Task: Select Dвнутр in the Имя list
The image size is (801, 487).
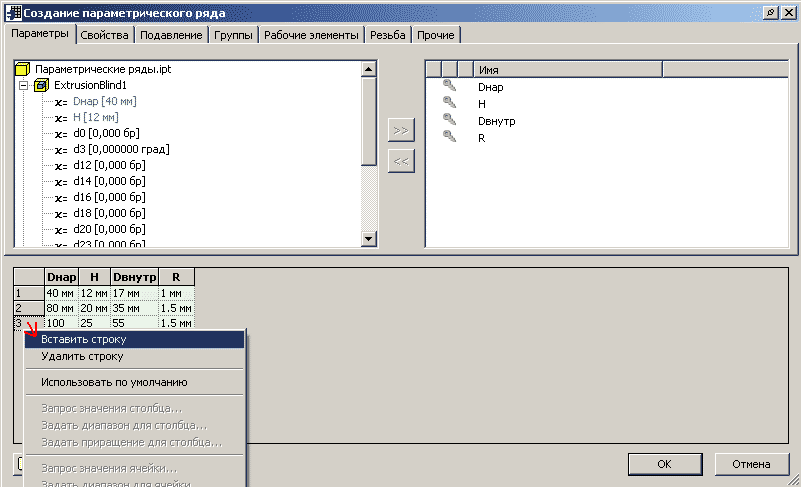Action: point(497,121)
